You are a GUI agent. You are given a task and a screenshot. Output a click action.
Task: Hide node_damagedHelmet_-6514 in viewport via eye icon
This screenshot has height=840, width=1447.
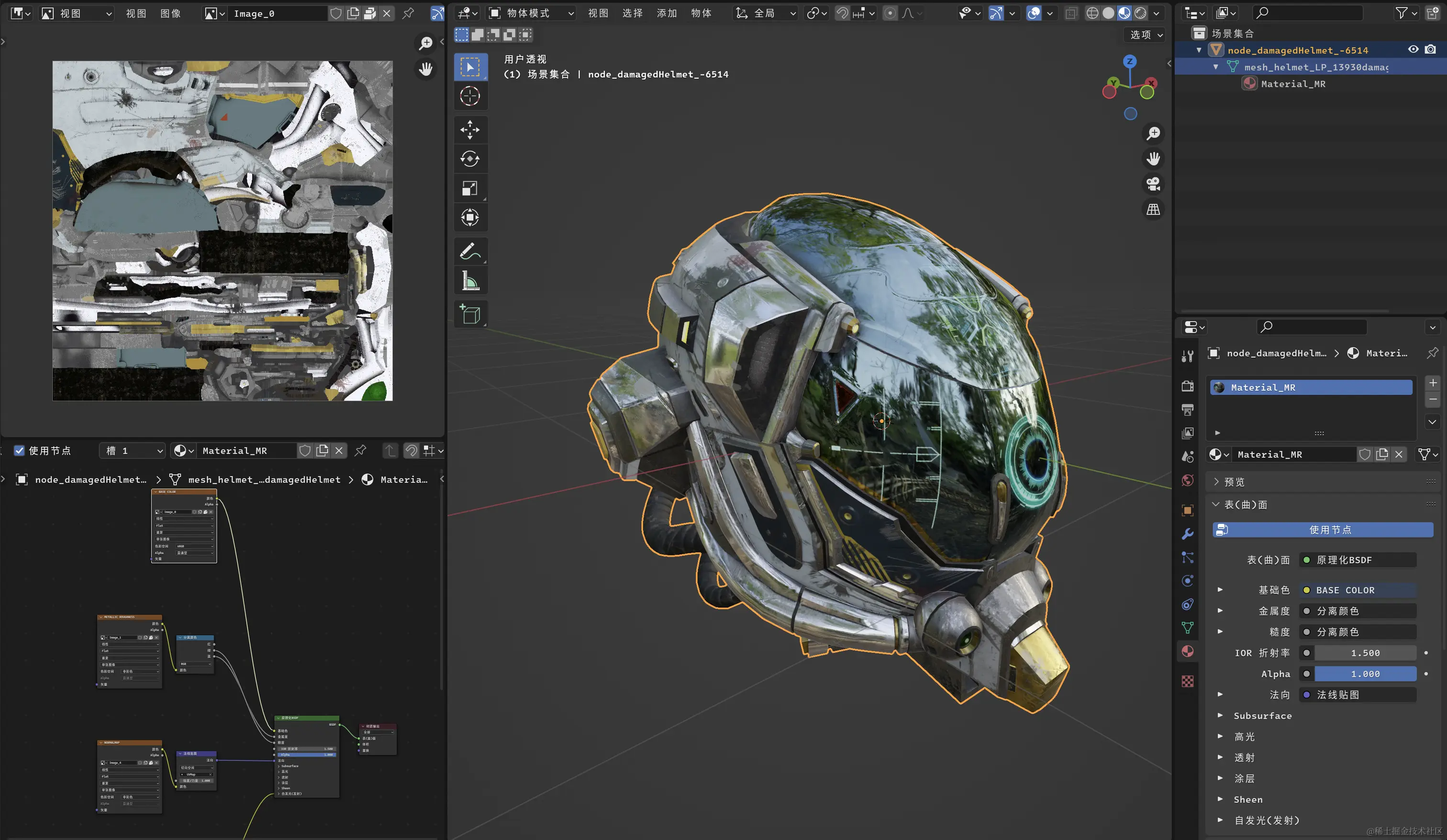(x=1413, y=50)
